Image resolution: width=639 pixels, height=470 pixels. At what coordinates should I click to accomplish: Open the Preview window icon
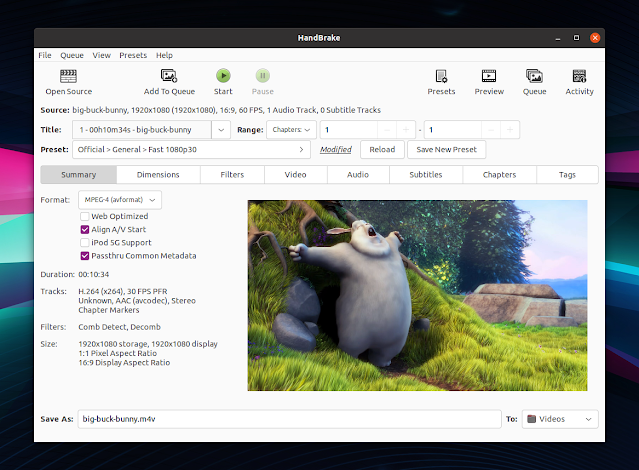pyautogui.click(x=489, y=76)
